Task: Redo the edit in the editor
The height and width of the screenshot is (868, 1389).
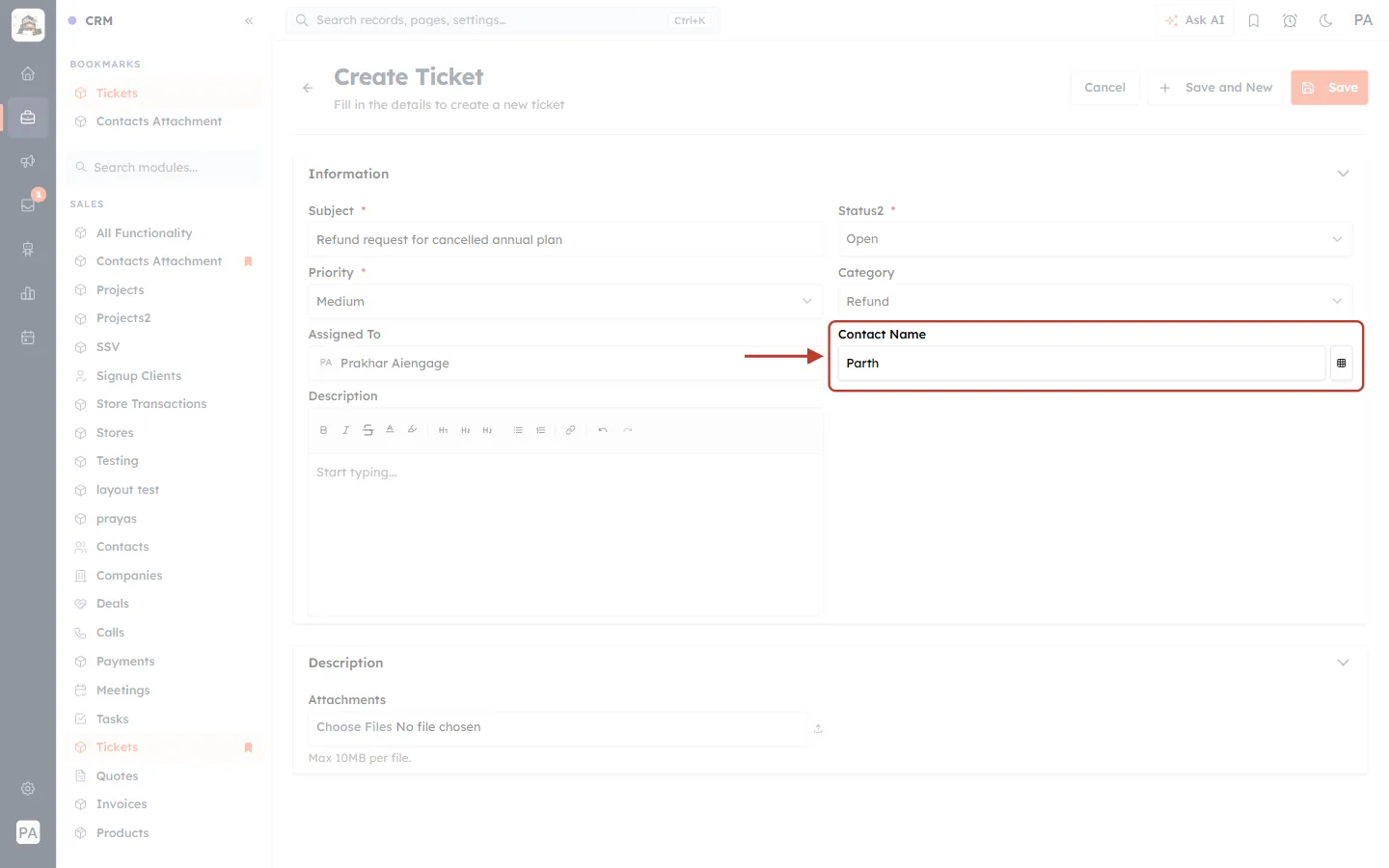Action: pos(628,430)
